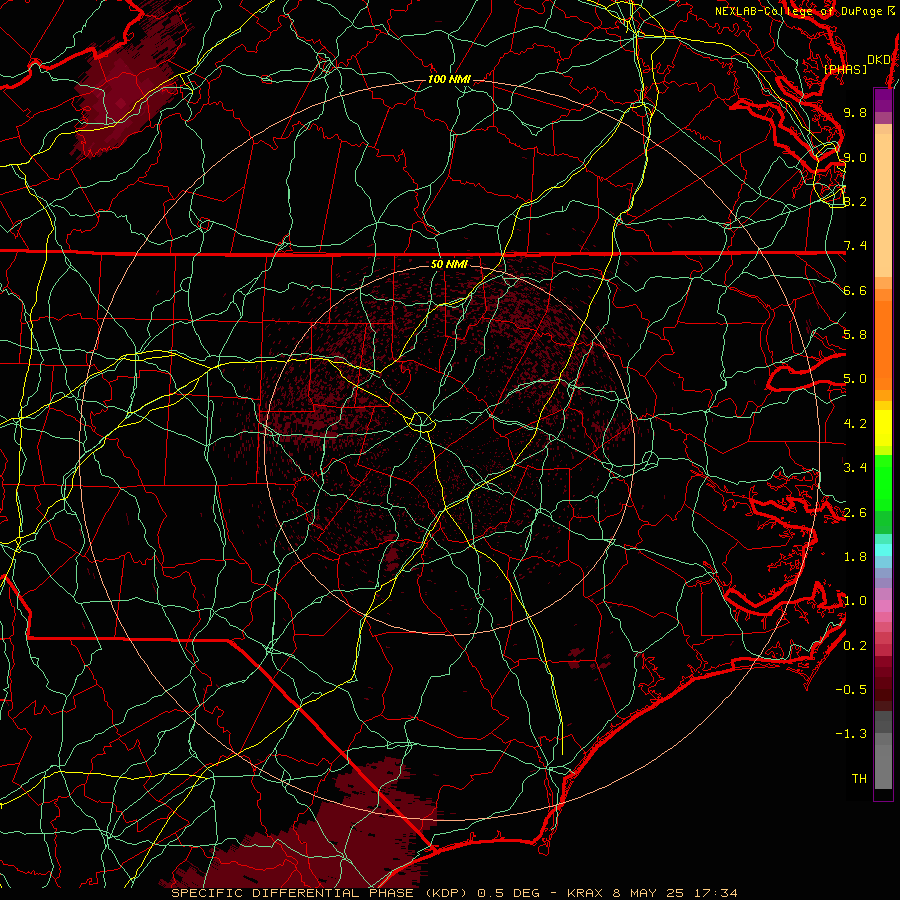This screenshot has width=900, height=900.
Task: Click the -0.5 value on the scale
Action: pos(851,690)
